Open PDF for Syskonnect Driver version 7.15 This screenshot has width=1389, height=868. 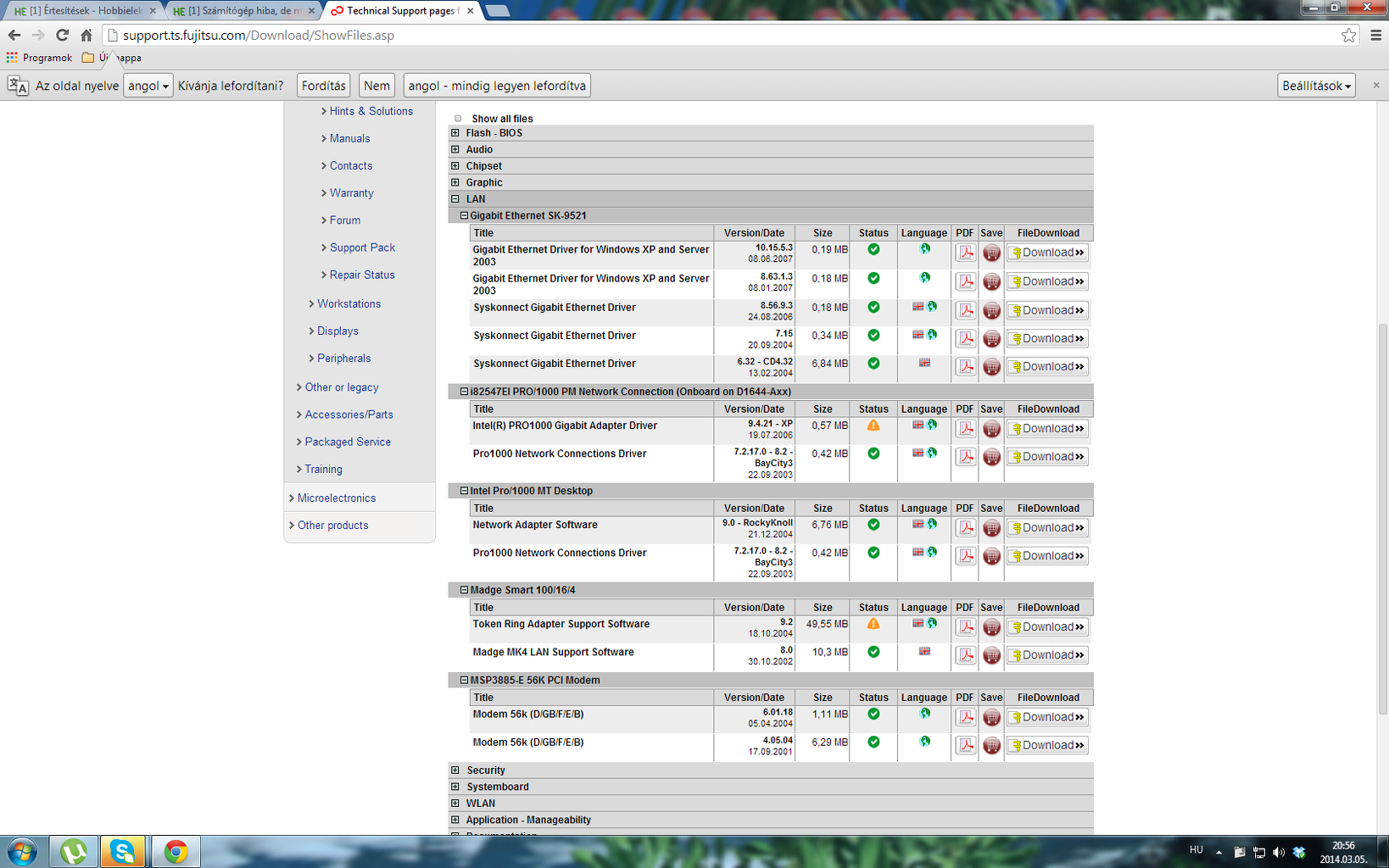pos(965,338)
